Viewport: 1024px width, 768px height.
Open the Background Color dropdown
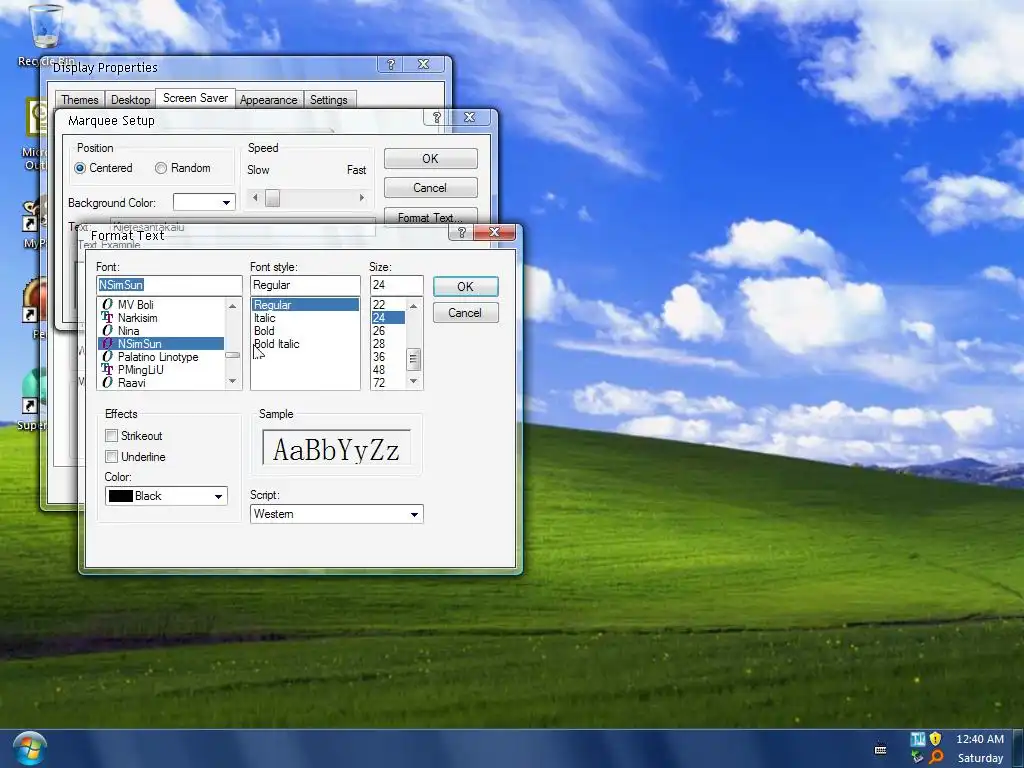pos(204,202)
